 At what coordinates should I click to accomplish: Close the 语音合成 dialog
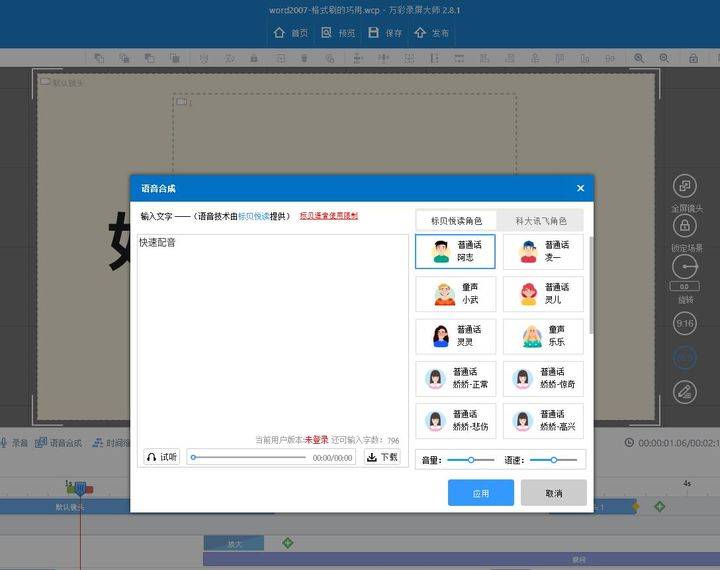point(580,188)
